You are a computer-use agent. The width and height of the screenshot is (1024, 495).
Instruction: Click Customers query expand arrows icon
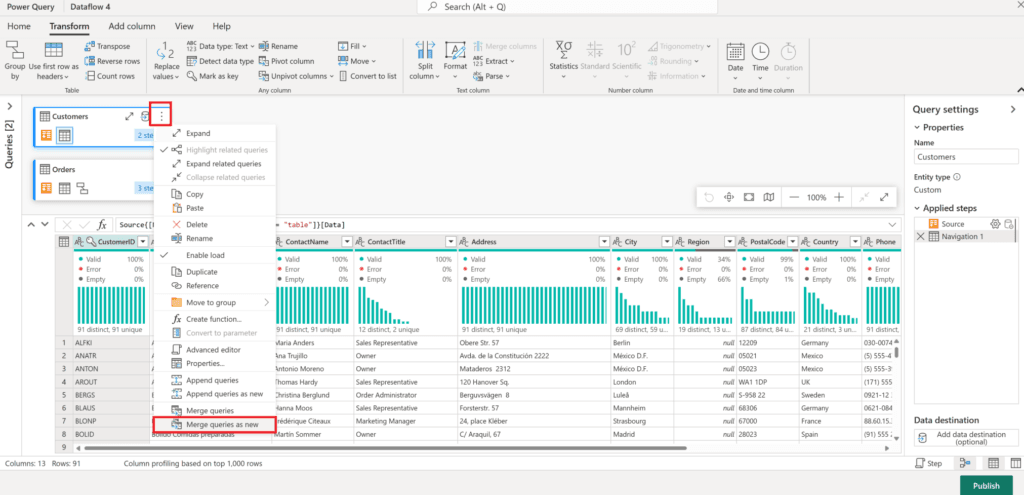pos(129,116)
